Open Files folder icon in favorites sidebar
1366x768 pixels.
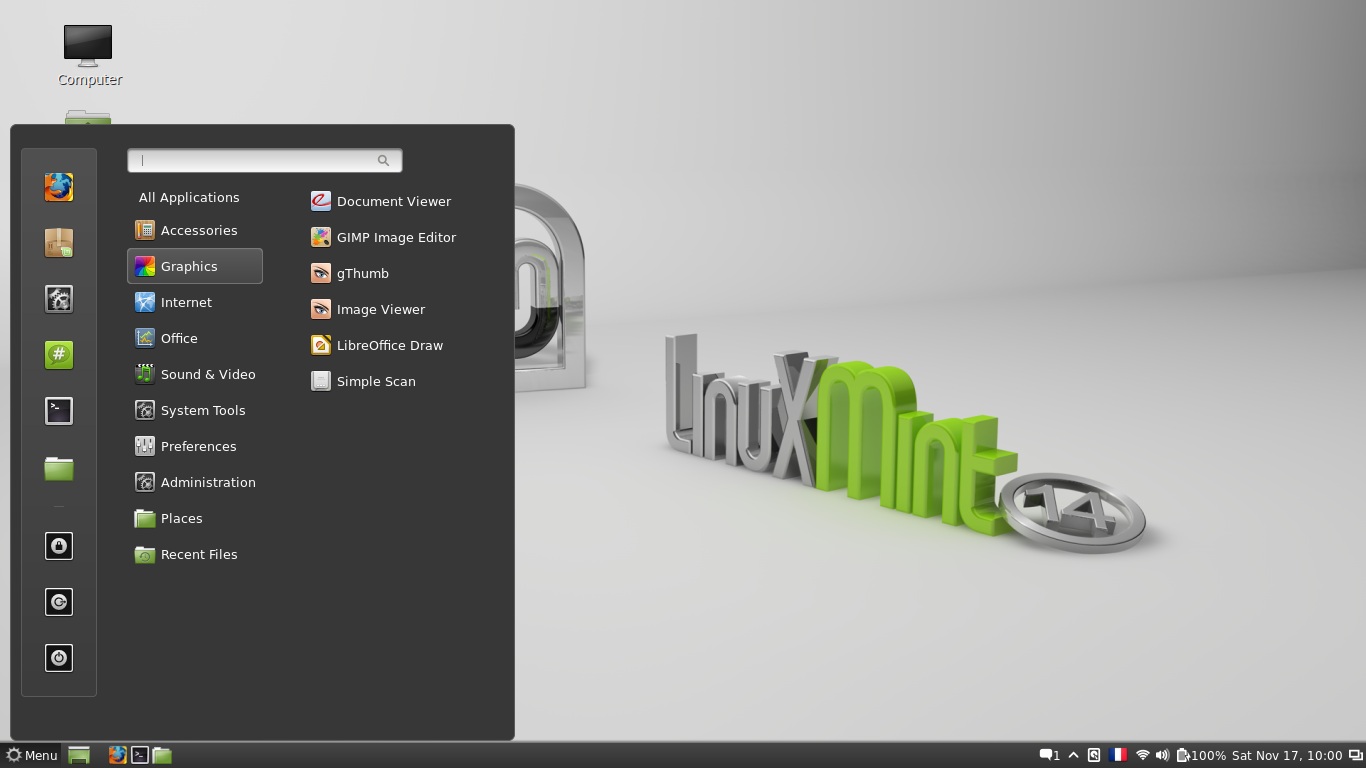[59, 467]
